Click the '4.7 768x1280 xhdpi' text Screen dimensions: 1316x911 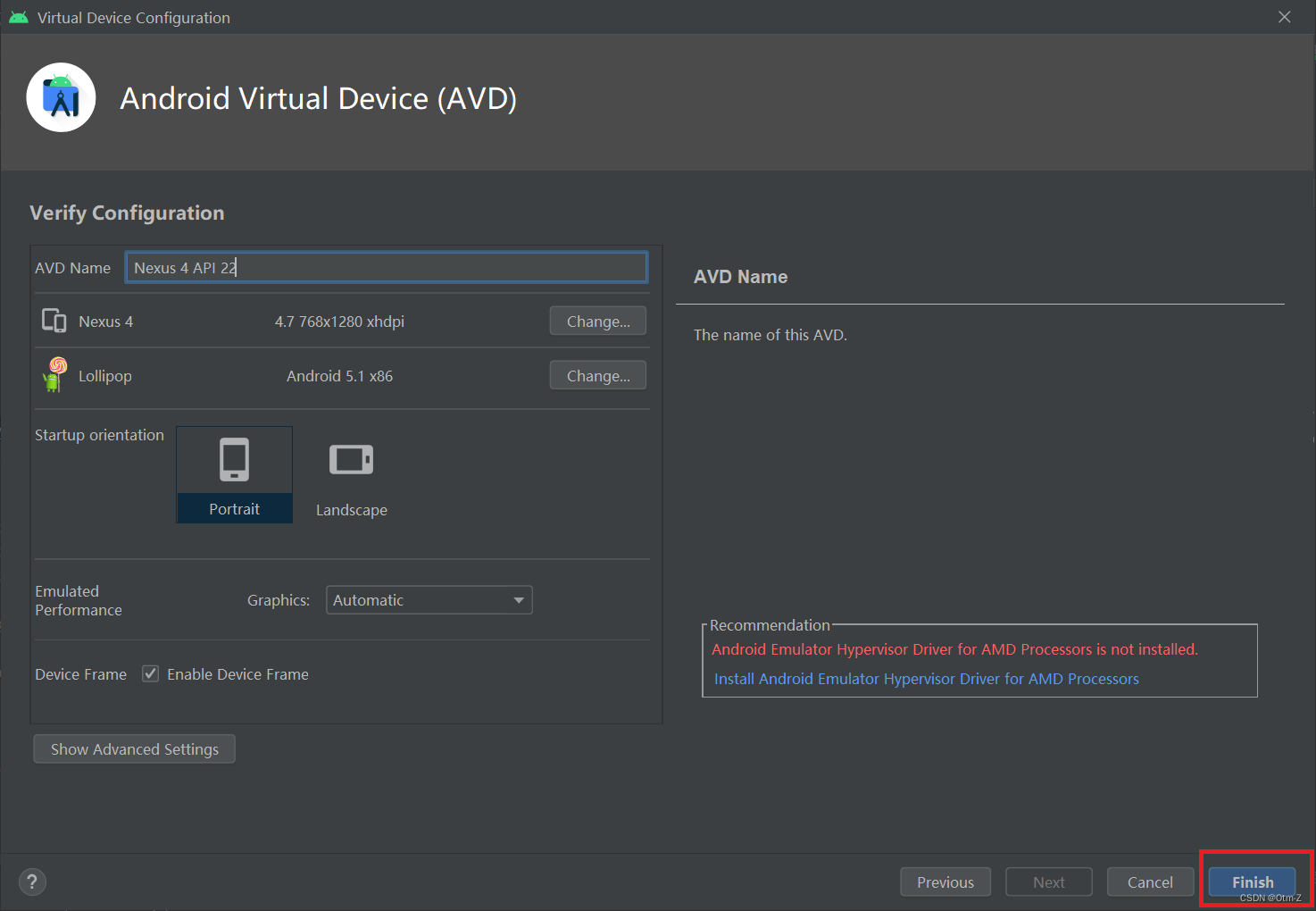coord(339,322)
